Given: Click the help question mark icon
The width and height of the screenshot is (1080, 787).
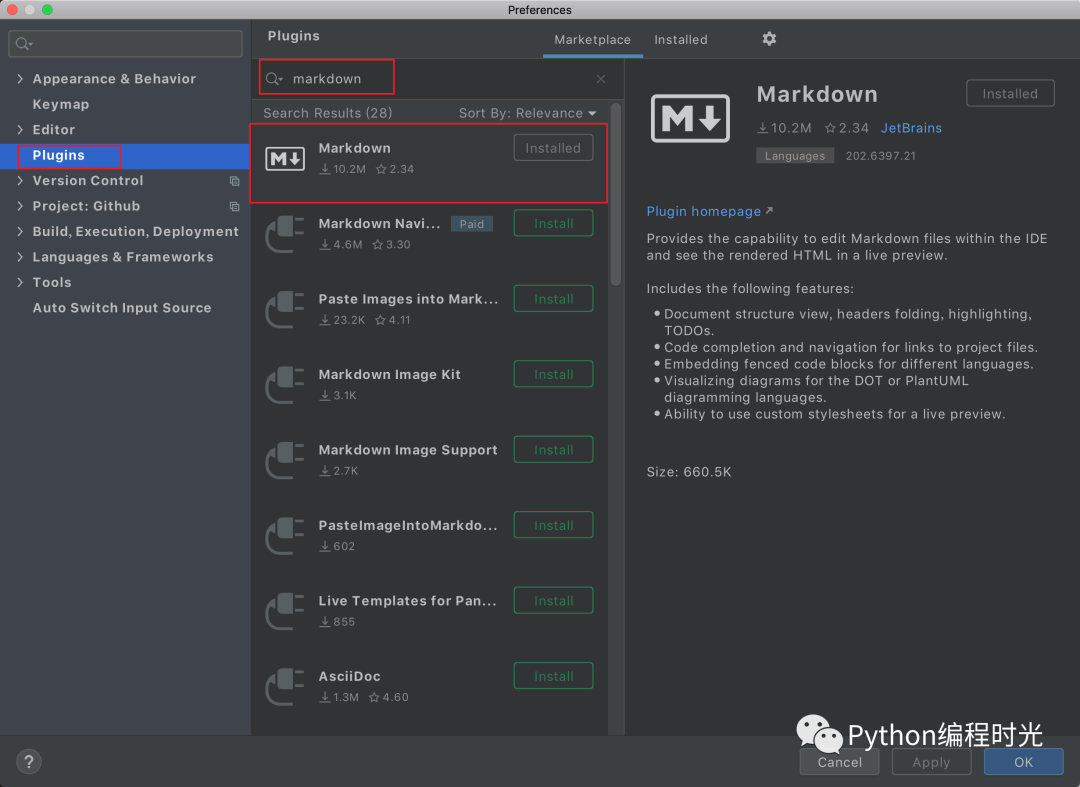Looking at the screenshot, I should [28, 761].
